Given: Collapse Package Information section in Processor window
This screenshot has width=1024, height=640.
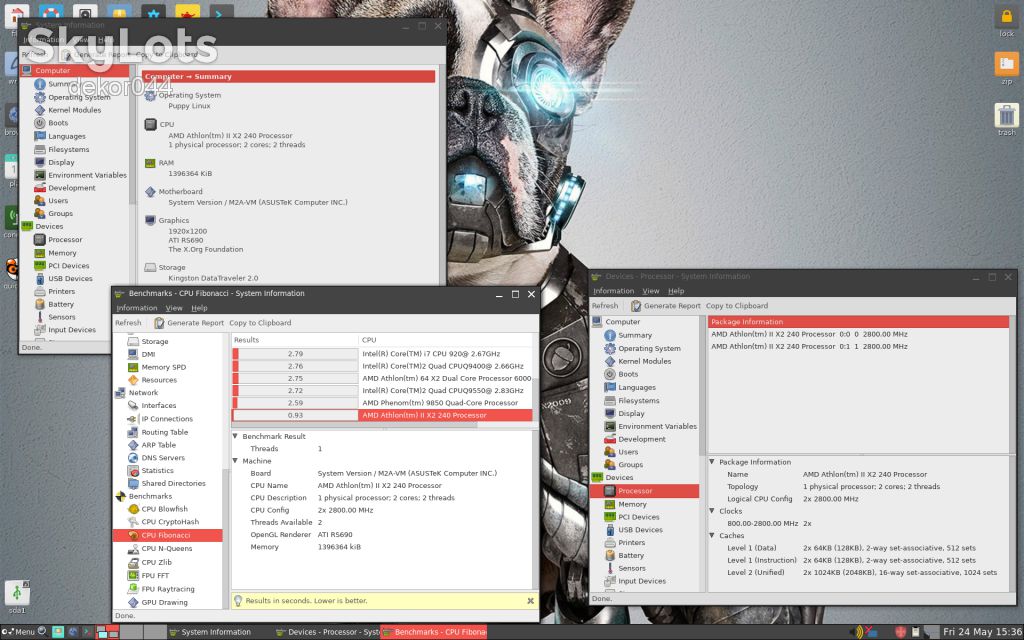Looking at the screenshot, I should (712, 462).
